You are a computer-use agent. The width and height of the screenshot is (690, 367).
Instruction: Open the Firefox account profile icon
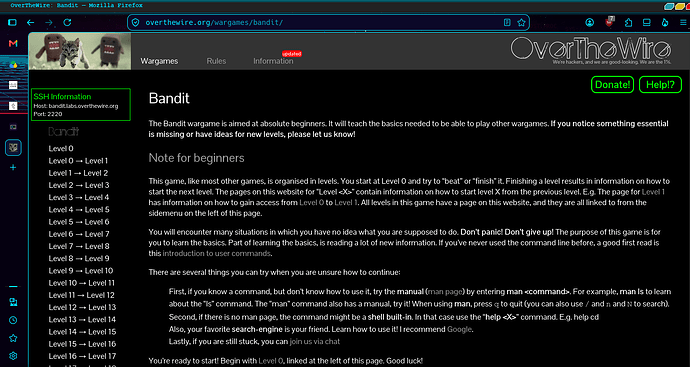pos(590,22)
